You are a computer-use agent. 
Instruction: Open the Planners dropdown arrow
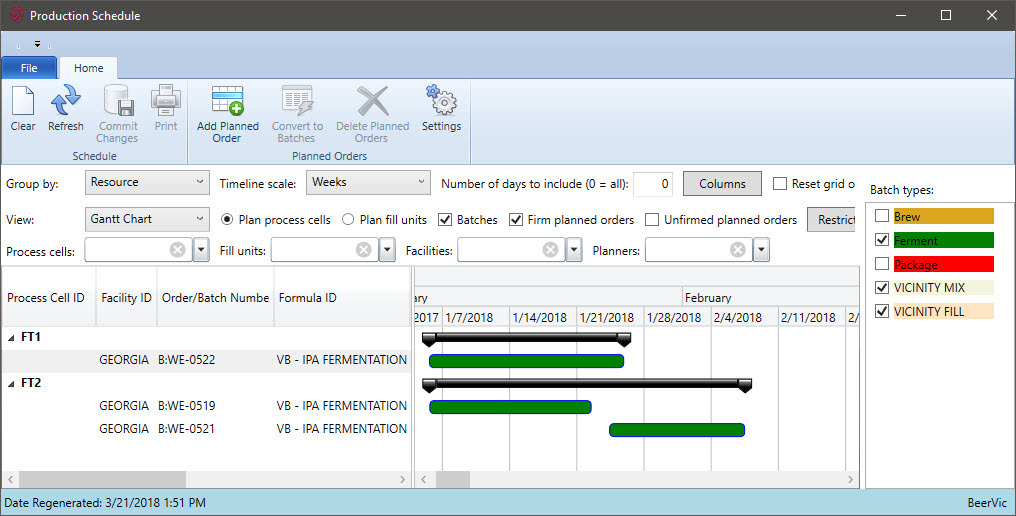[x=761, y=250]
